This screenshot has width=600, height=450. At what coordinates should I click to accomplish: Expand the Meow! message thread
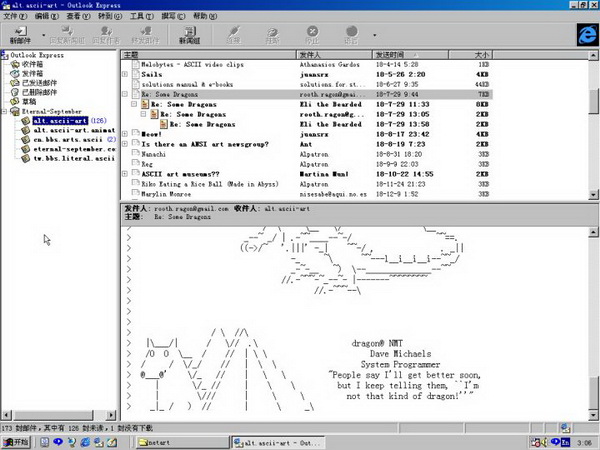125,133
